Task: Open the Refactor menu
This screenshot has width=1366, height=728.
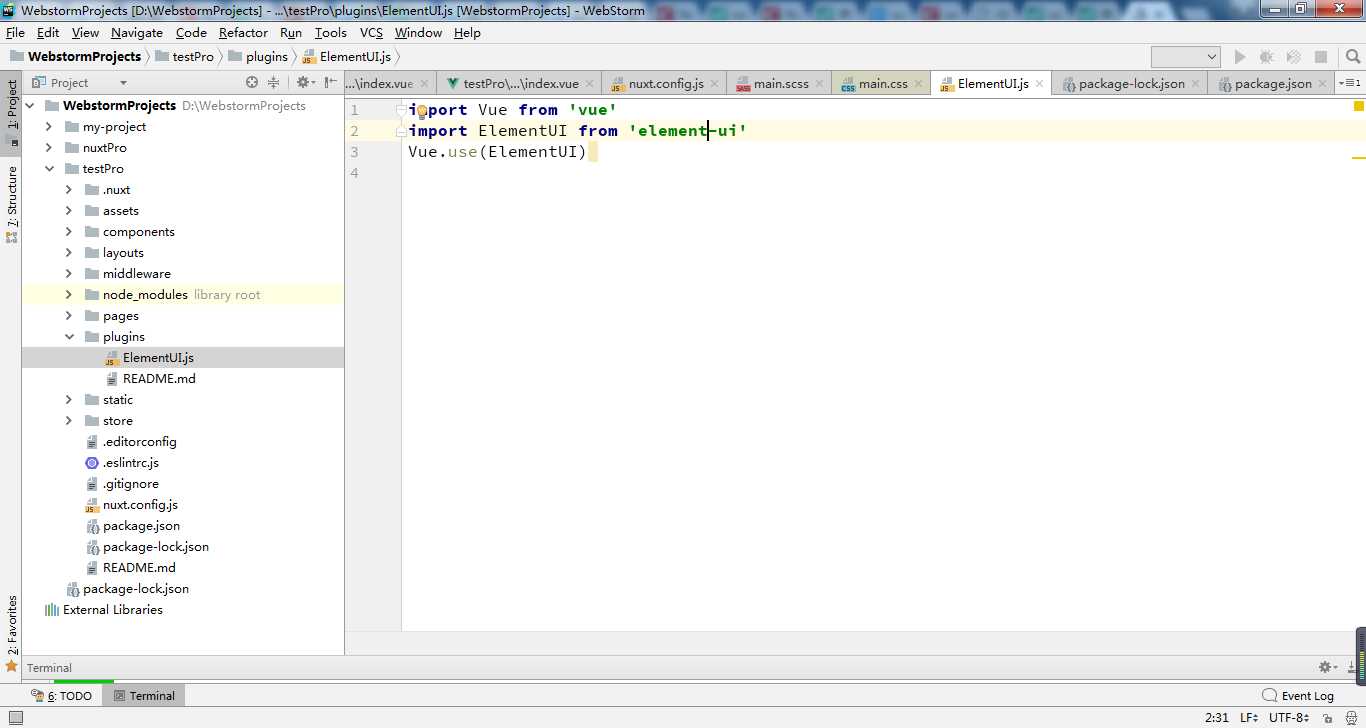Action: [243, 33]
